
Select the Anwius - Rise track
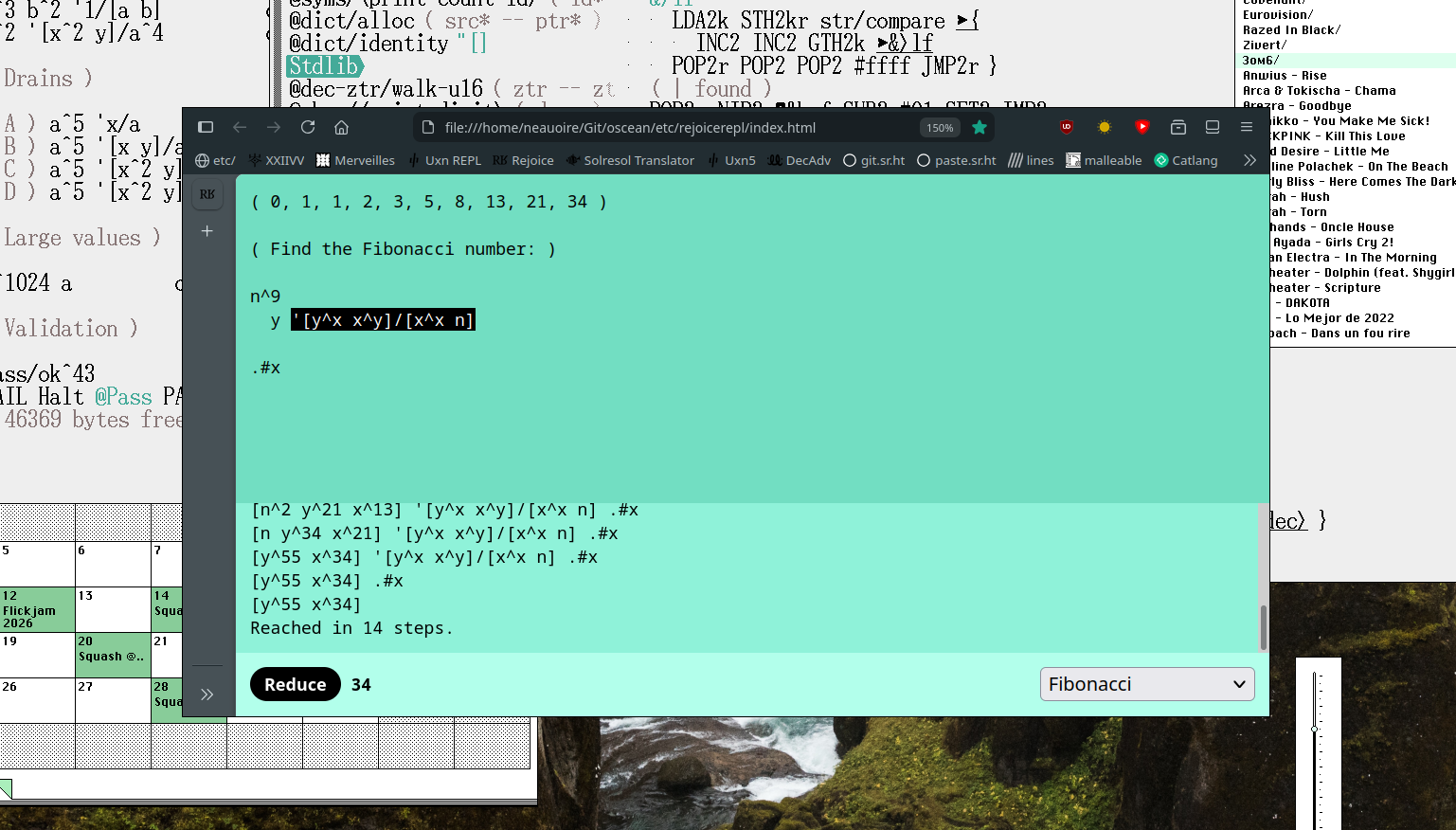pyautogui.click(x=1285, y=76)
